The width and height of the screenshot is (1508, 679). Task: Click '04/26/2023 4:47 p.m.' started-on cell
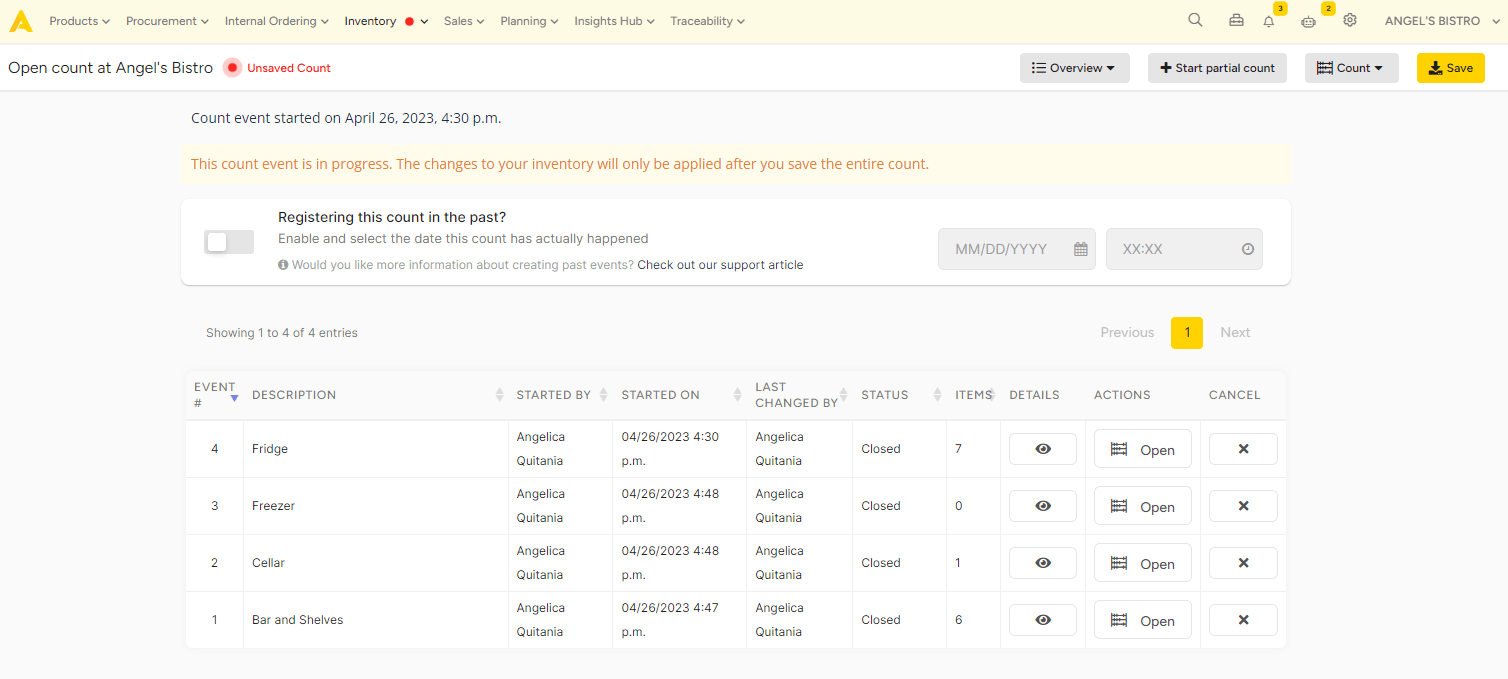[679, 620]
